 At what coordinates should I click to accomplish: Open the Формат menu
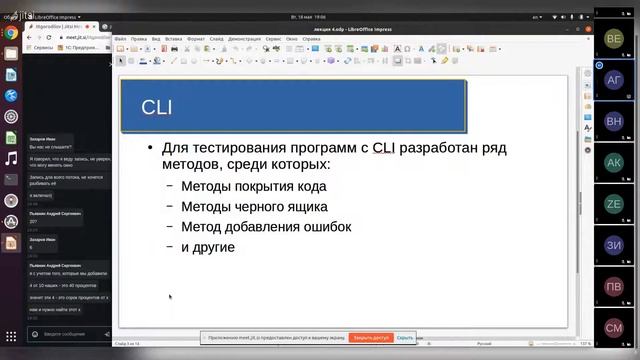pyautogui.click(x=196, y=39)
